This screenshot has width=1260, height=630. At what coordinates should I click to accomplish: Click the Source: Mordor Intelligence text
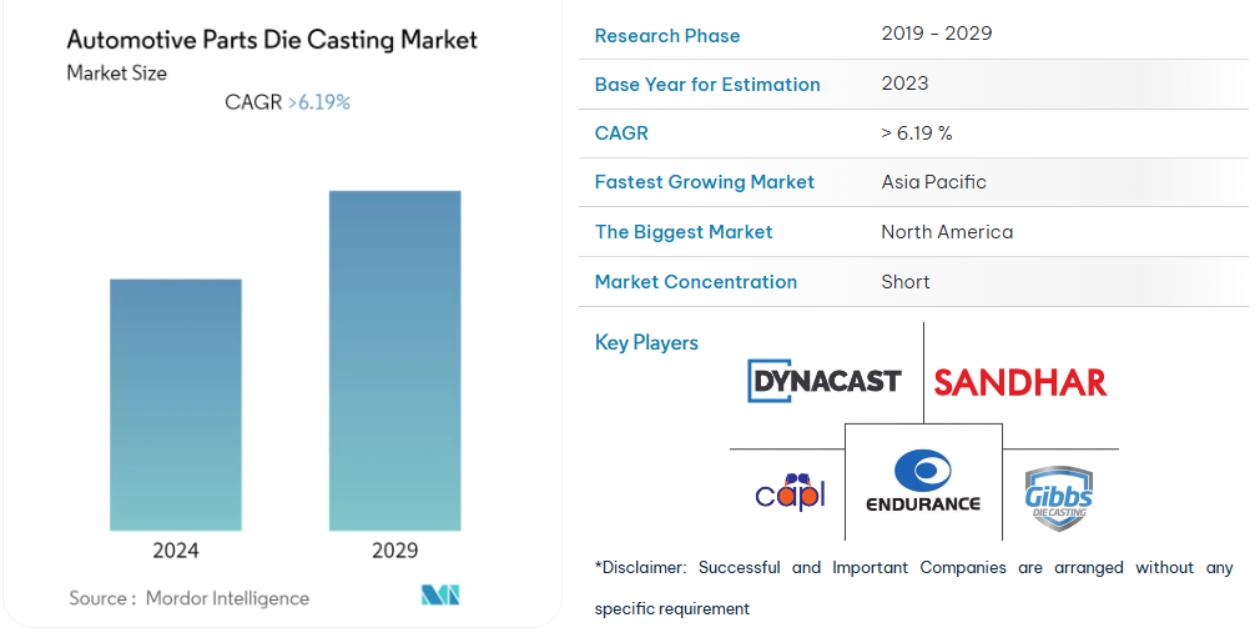(x=189, y=598)
